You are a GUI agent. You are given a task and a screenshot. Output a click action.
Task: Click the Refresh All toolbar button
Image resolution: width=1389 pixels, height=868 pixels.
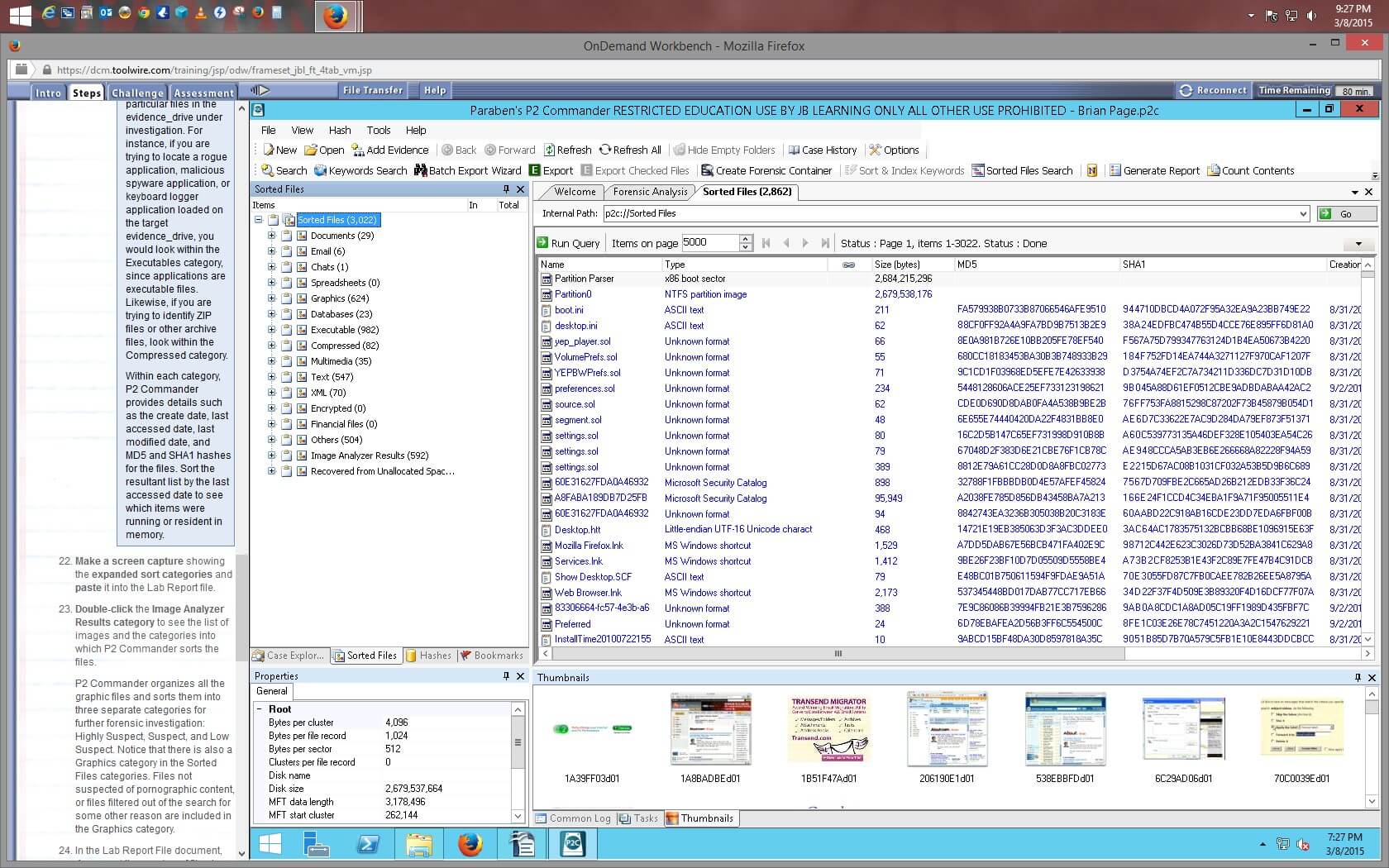(x=630, y=150)
